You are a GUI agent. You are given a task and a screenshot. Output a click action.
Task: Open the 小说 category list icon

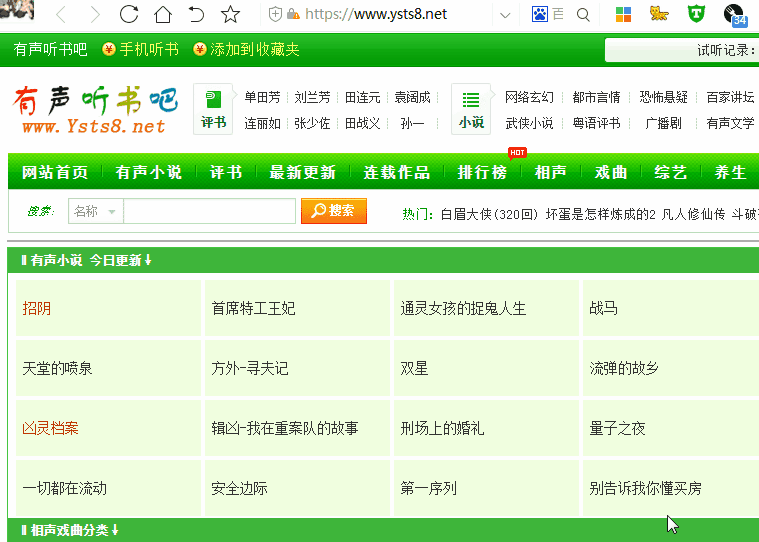pos(471,108)
